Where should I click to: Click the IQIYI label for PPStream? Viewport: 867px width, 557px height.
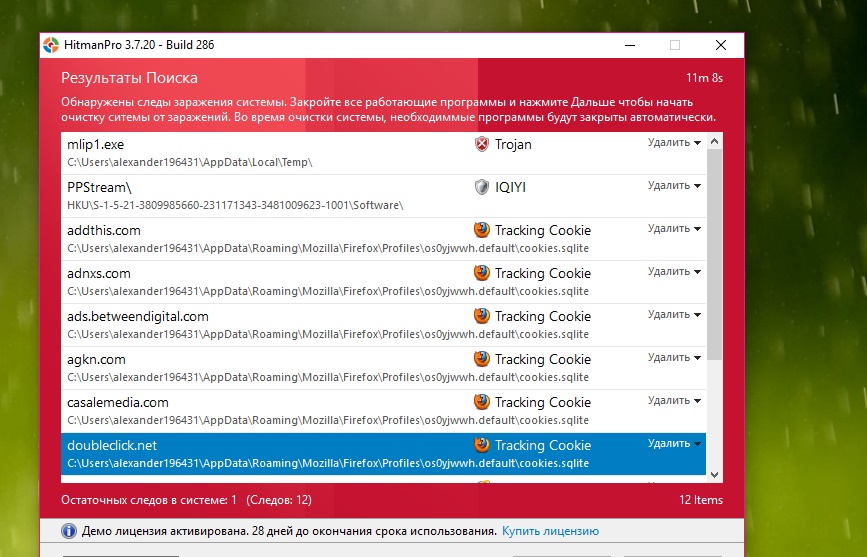click(x=510, y=188)
